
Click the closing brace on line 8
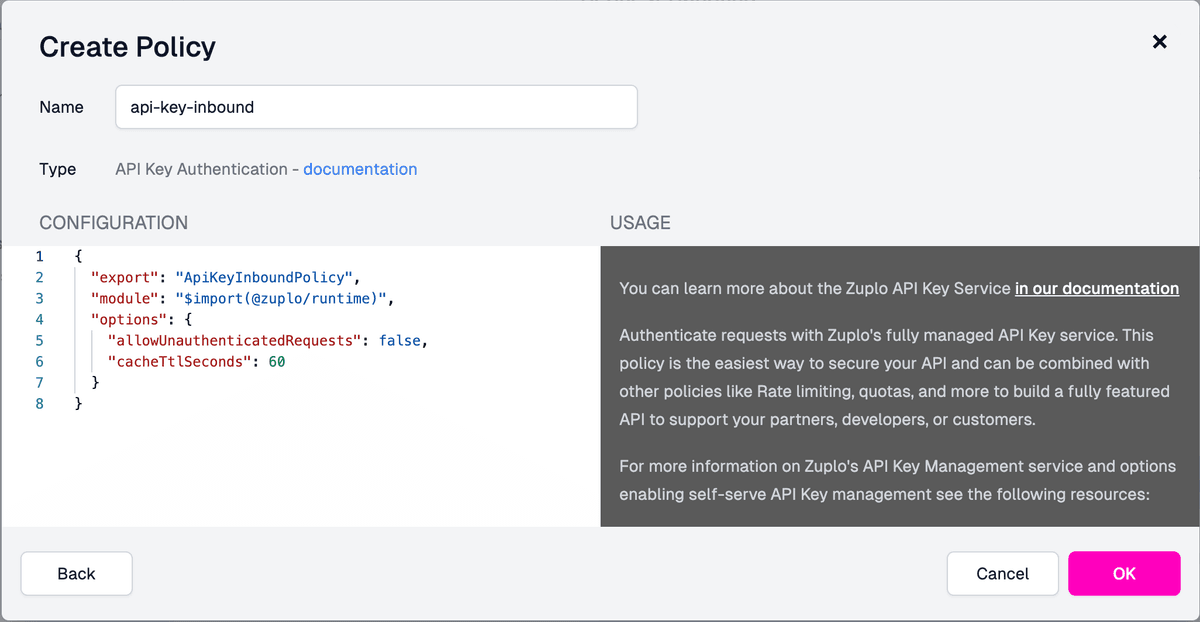coord(80,403)
